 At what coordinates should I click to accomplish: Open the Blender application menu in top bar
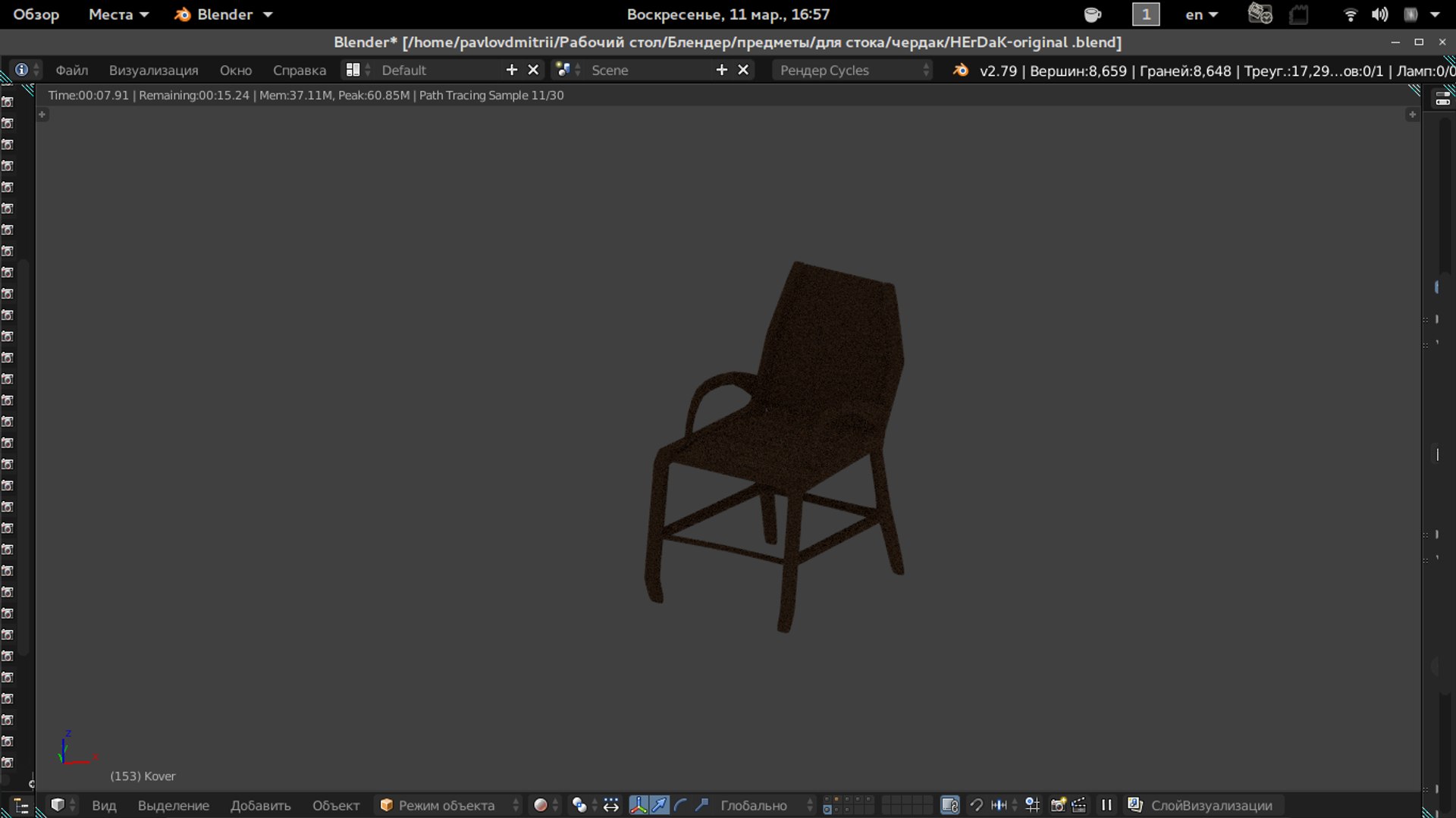(224, 14)
